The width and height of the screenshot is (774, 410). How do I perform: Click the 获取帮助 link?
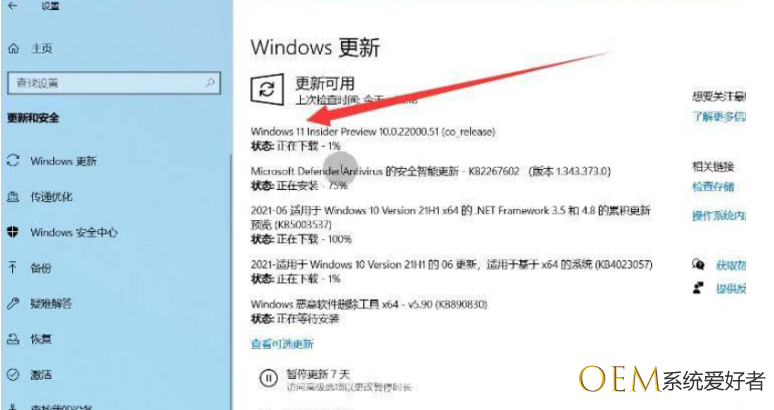click(731, 265)
